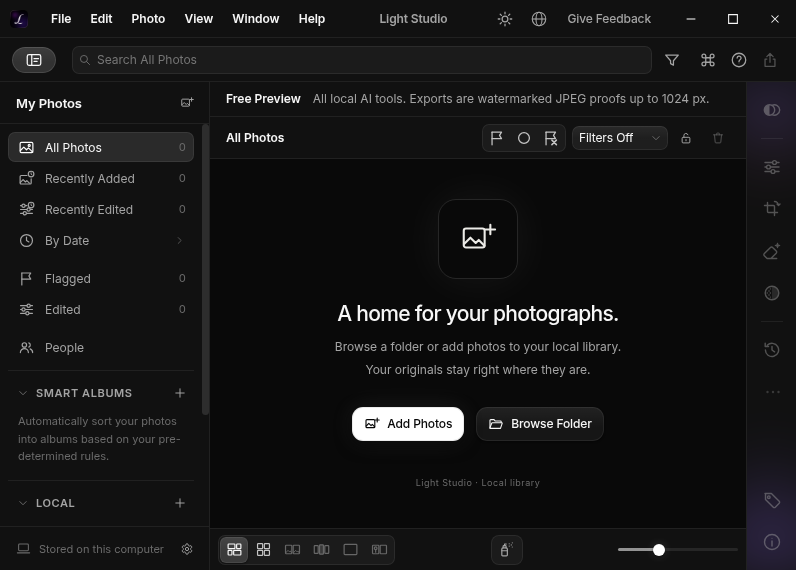This screenshot has width=796, height=570.
Task: Switch to compare view
Action: click(292, 550)
